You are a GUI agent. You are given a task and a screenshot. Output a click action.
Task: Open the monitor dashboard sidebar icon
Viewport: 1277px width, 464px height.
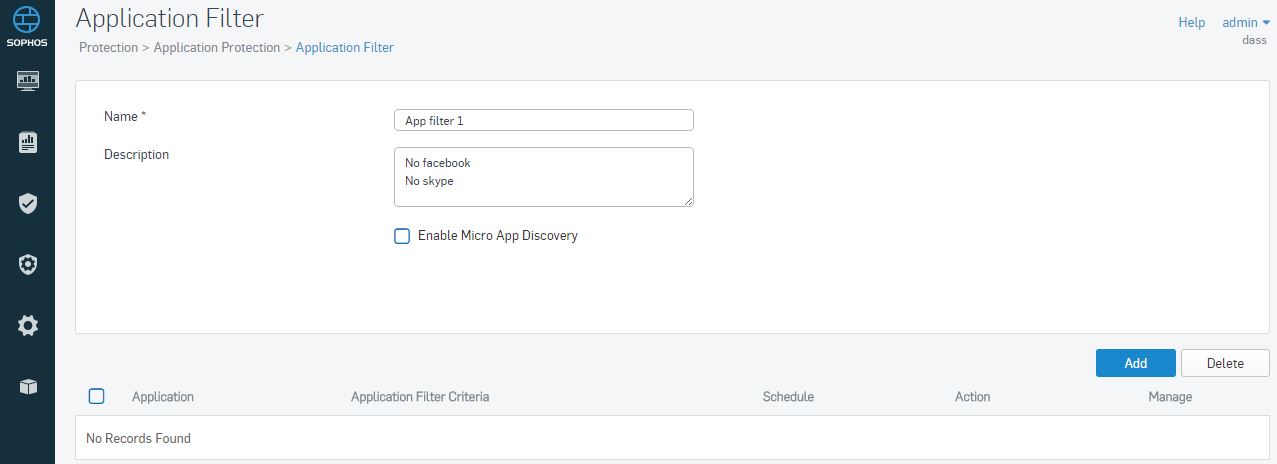(28, 80)
